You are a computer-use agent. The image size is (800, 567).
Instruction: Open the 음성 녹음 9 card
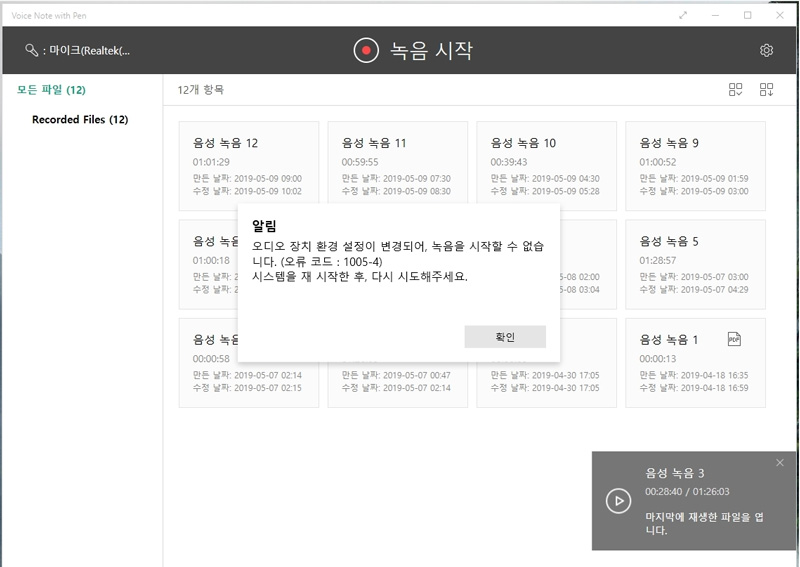(695, 166)
